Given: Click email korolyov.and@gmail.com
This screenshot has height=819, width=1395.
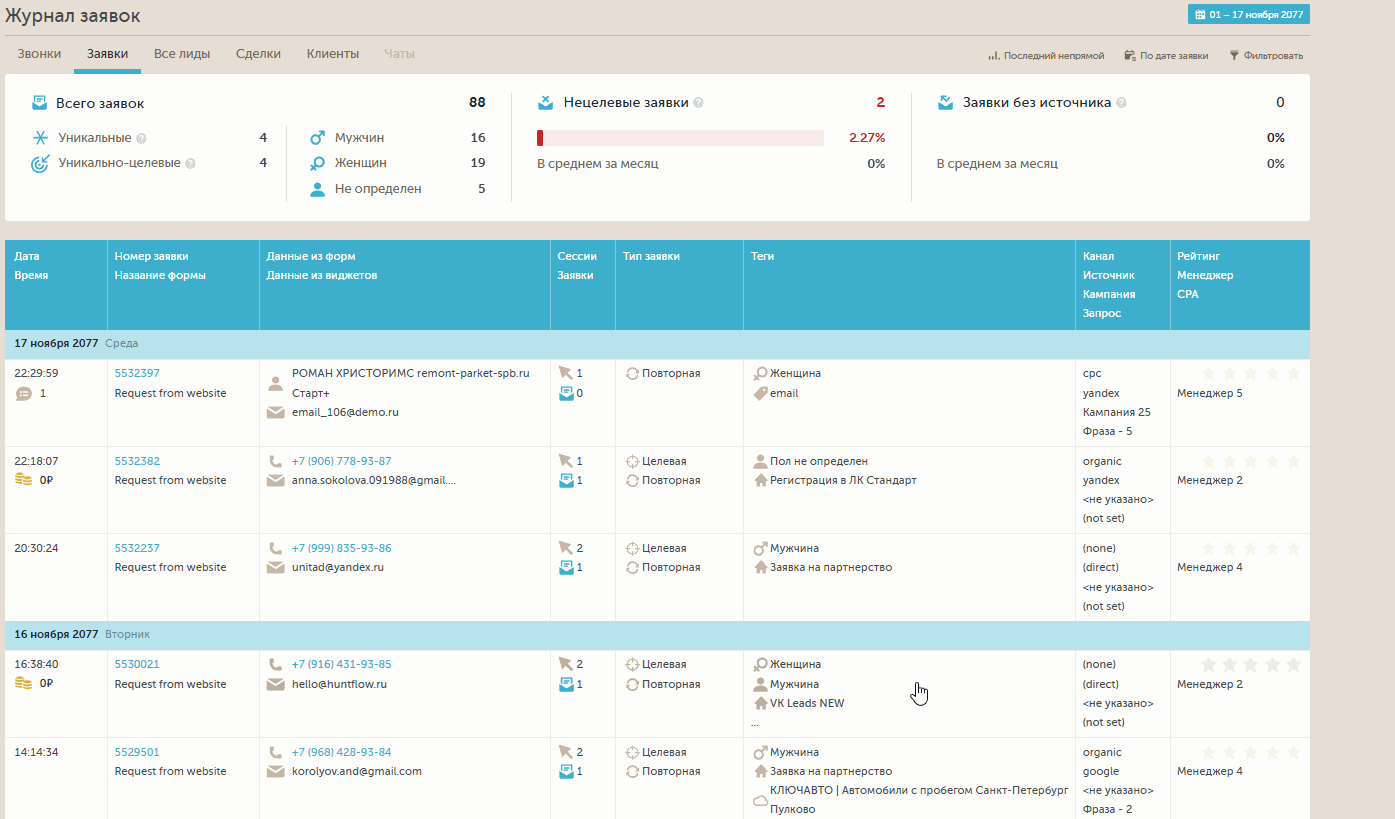Looking at the screenshot, I should click(356, 771).
